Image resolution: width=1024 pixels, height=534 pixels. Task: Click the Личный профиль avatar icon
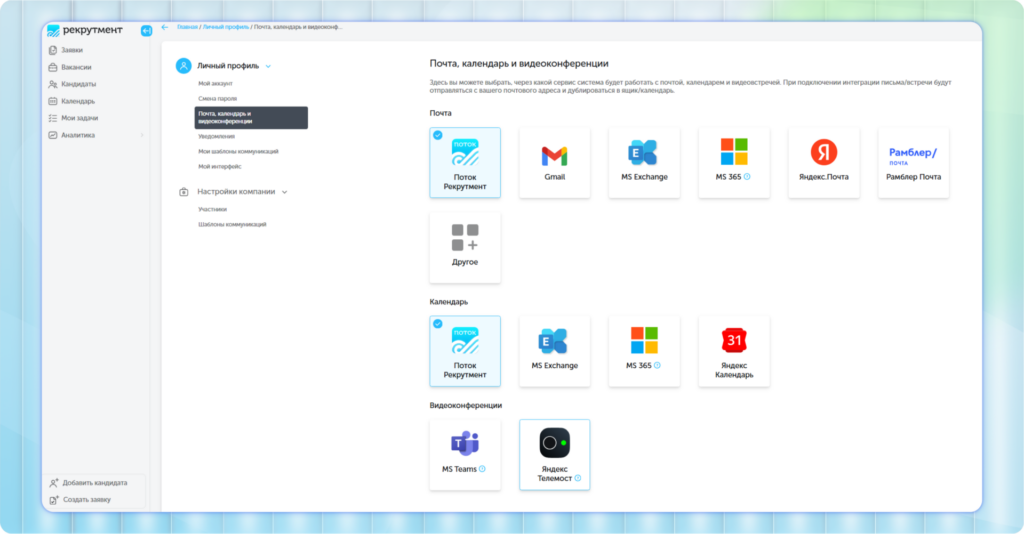184,66
